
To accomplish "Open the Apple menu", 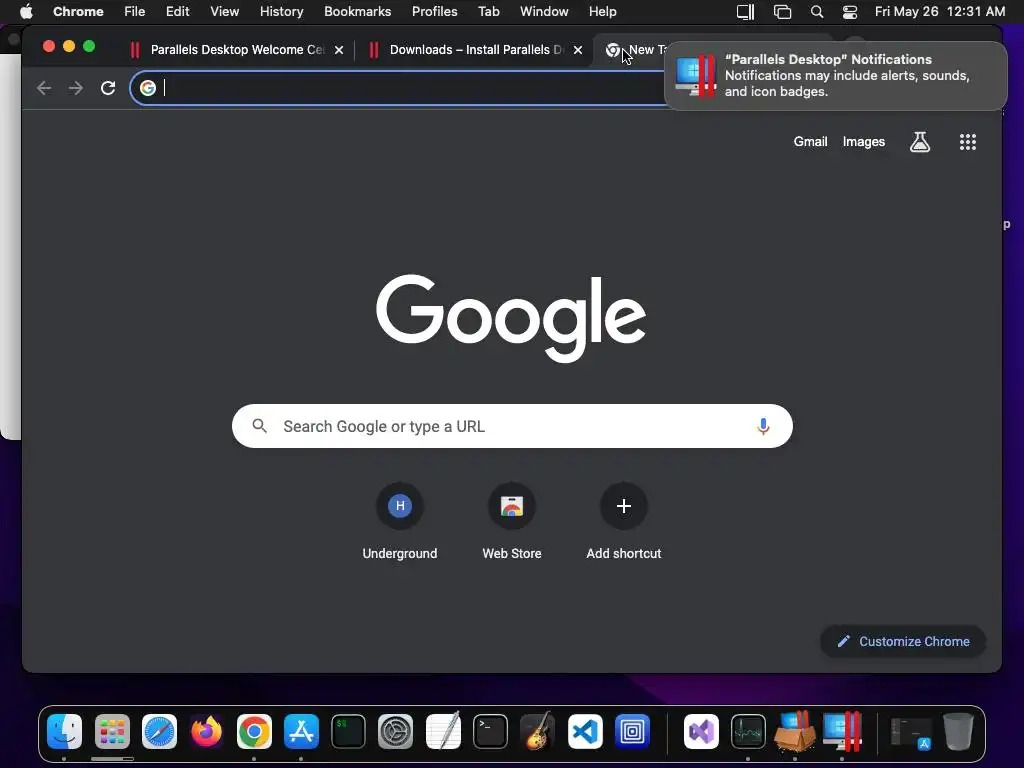I will 26,11.
